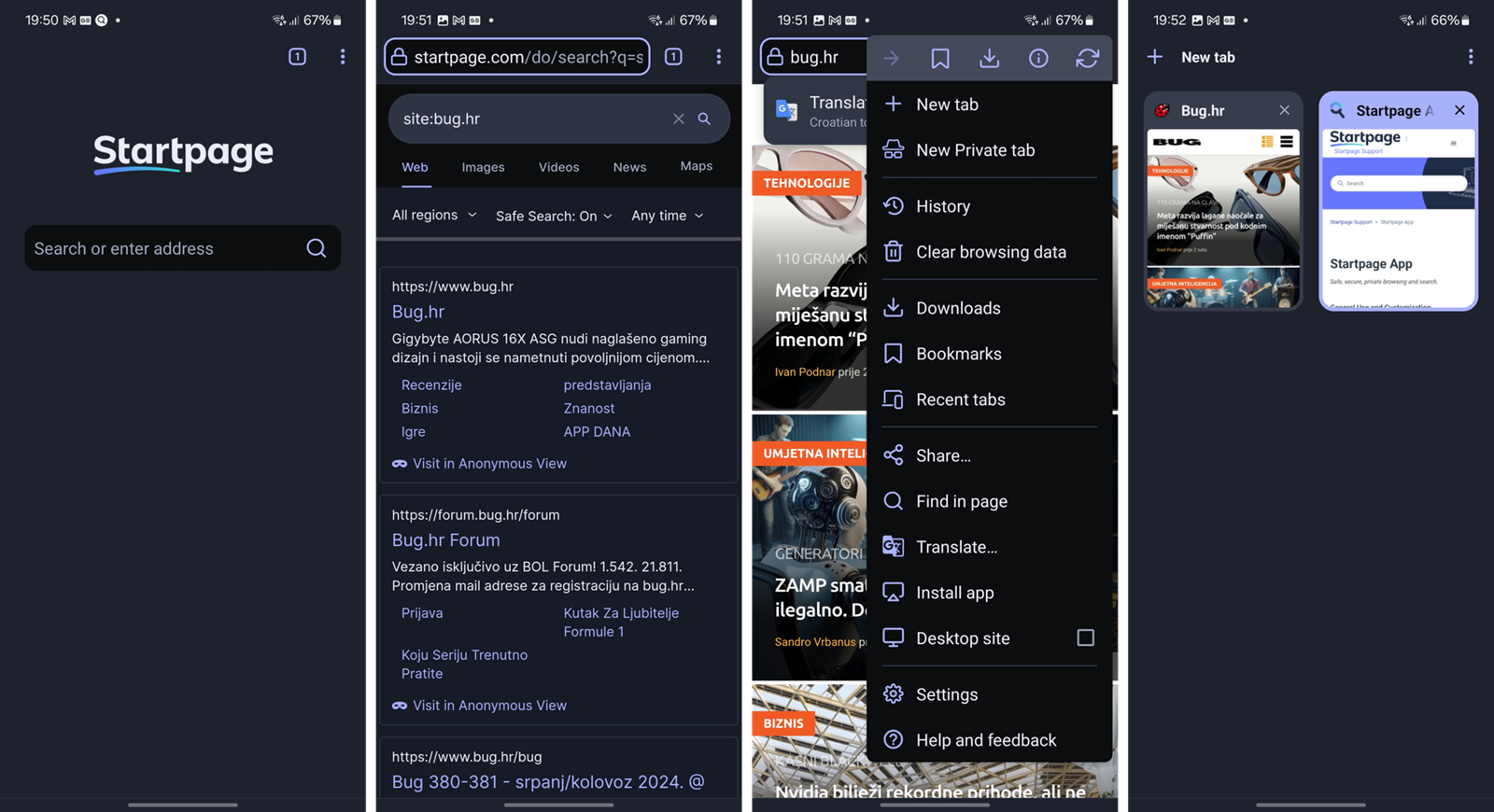Open the APP DANA sitelink
Screen dimensions: 1494x812
point(597,431)
